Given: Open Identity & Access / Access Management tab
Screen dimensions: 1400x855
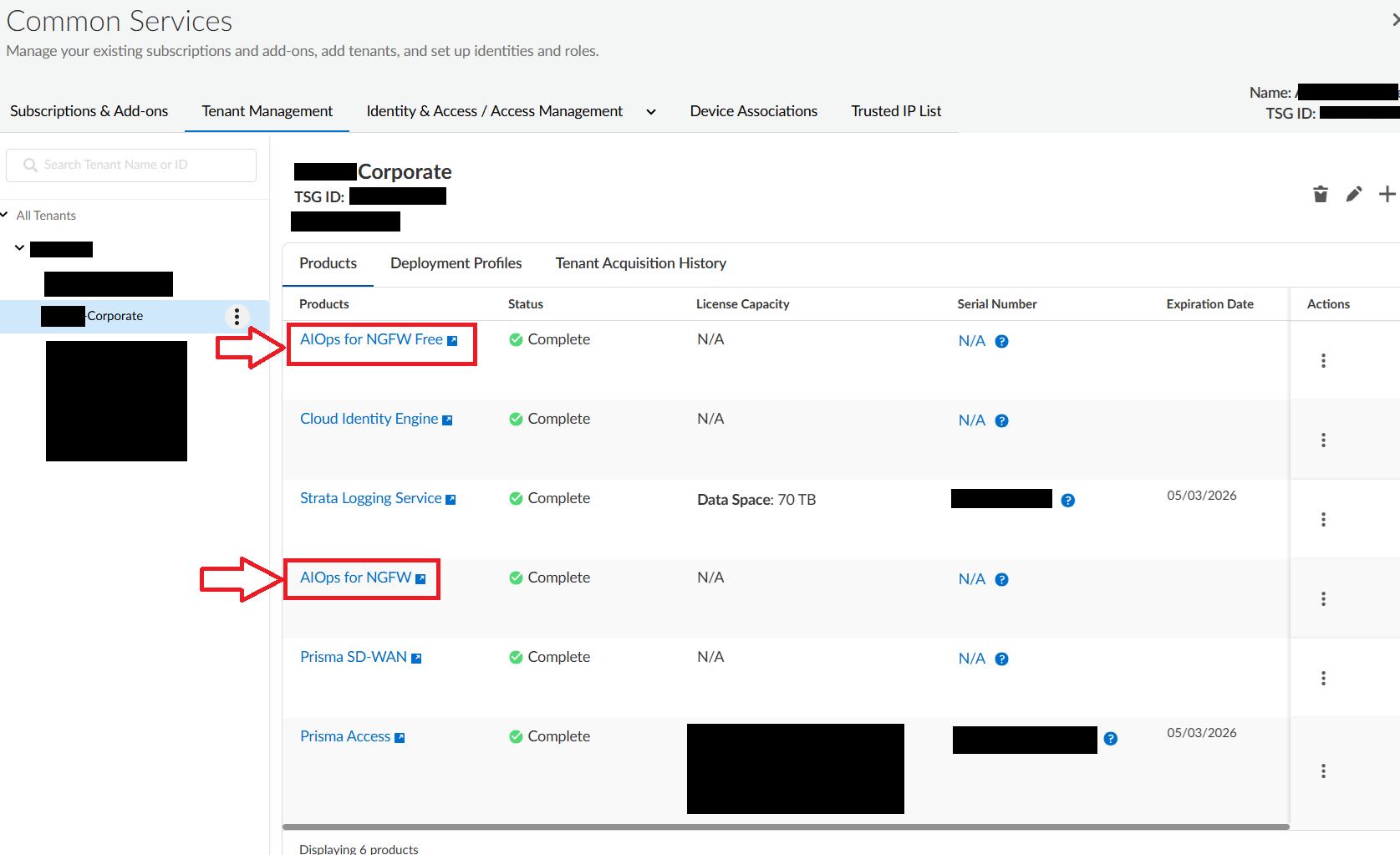Looking at the screenshot, I should pos(495,111).
